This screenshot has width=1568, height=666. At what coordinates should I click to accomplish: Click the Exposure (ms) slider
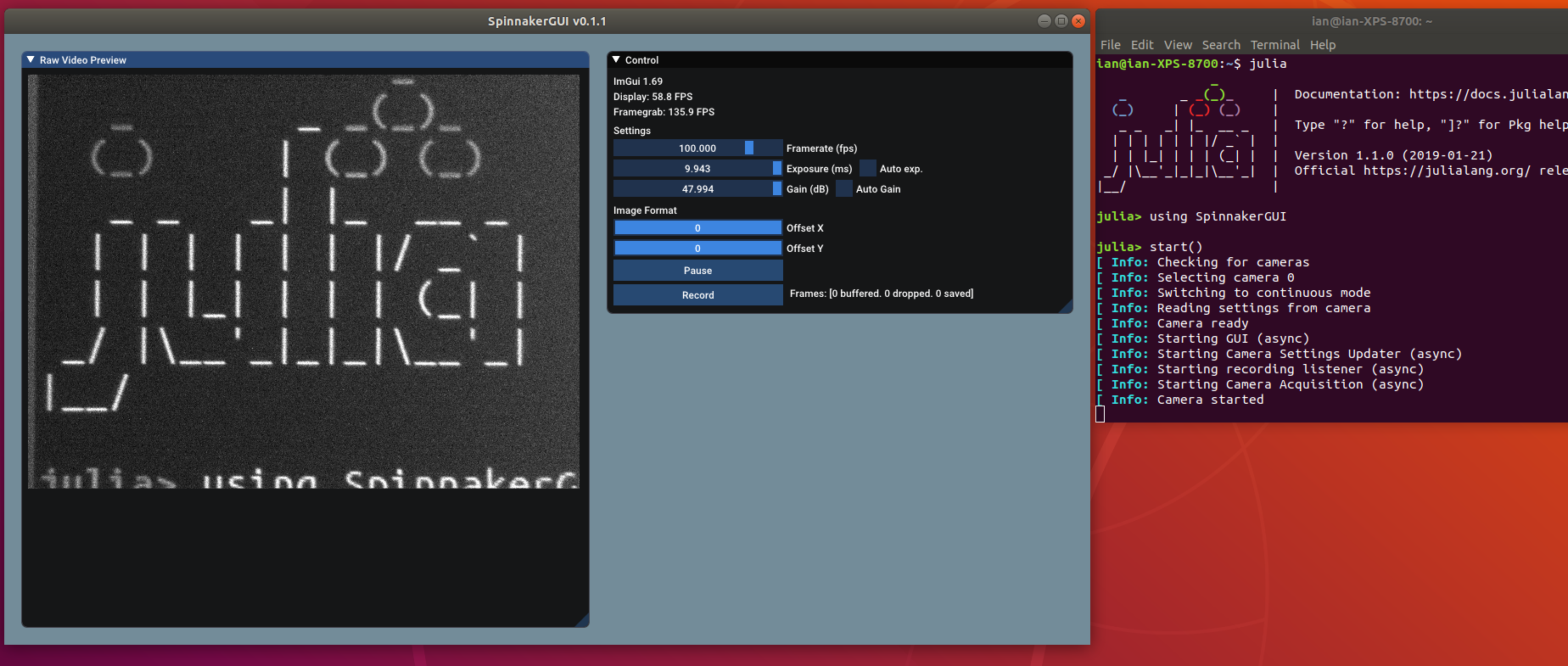click(697, 169)
